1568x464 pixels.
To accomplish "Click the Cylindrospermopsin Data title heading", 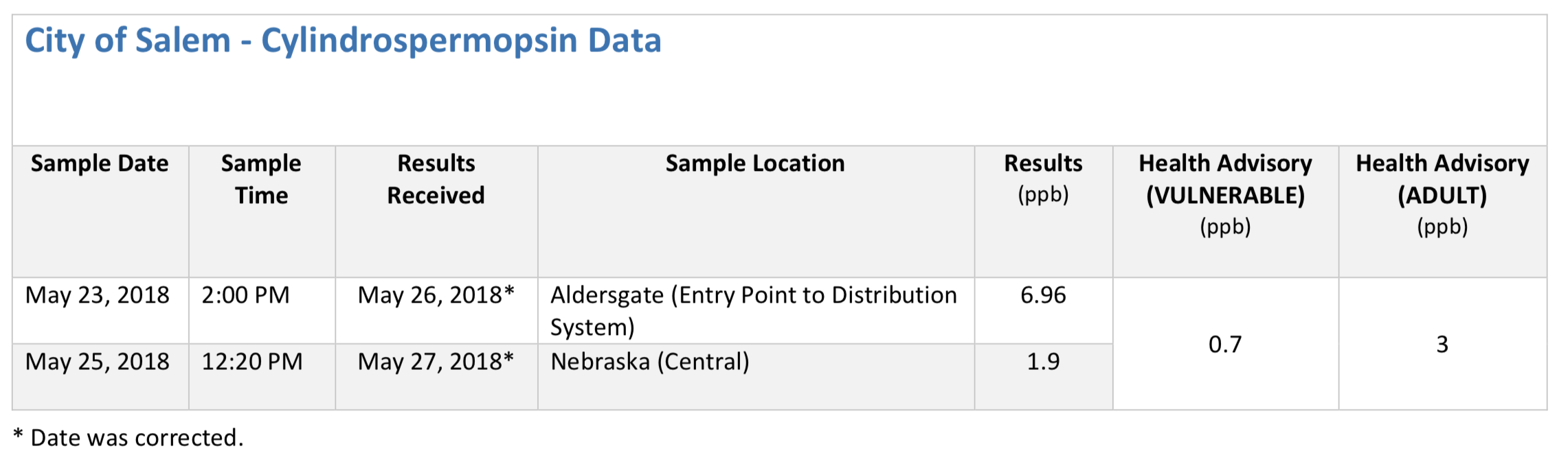I will pyautogui.click(x=343, y=40).
